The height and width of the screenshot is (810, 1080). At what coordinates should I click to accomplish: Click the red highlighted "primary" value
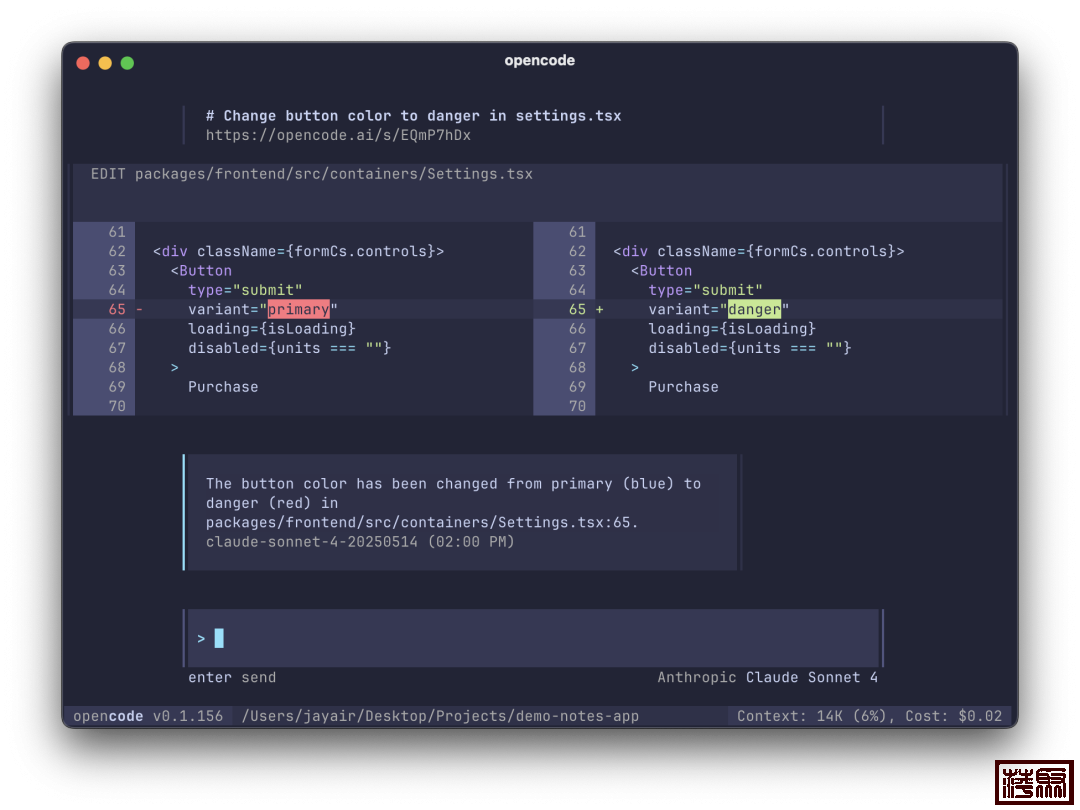click(x=298, y=310)
